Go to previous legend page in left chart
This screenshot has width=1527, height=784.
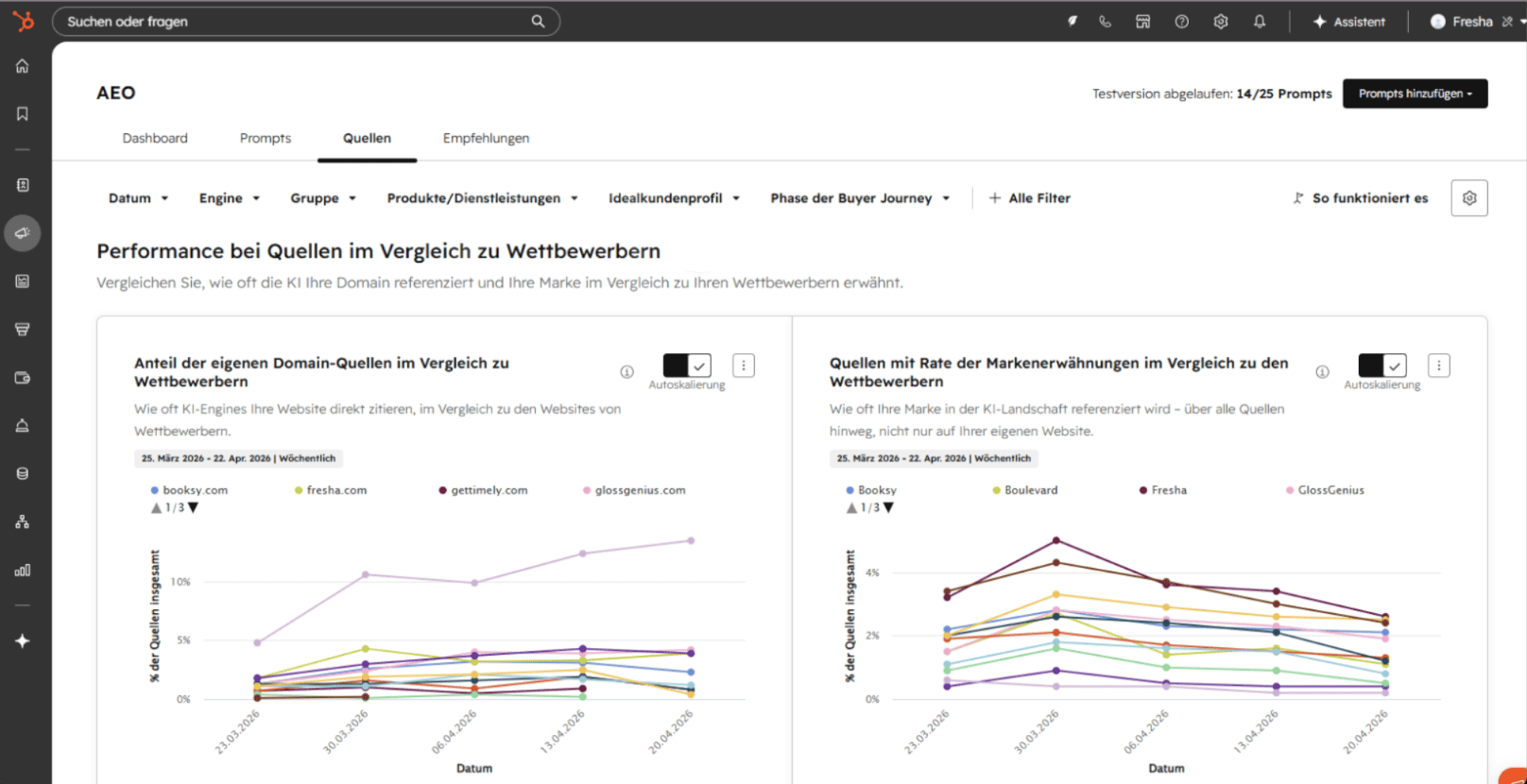click(x=157, y=507)
